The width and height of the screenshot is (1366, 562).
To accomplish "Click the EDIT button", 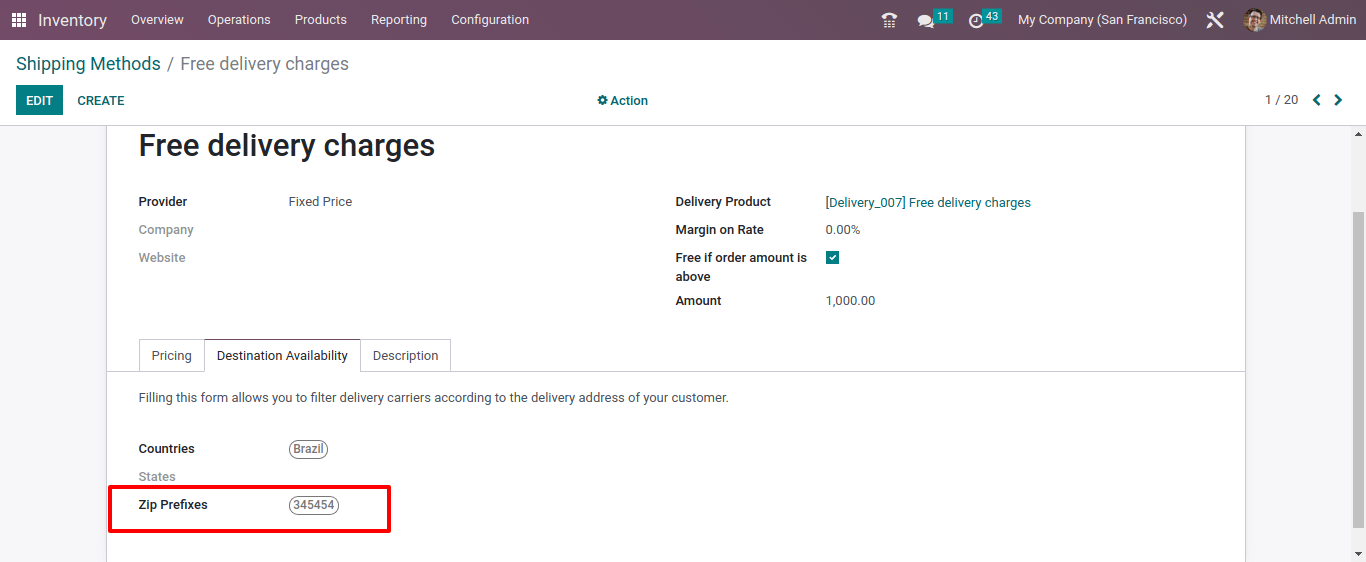I will click(39, 100).
